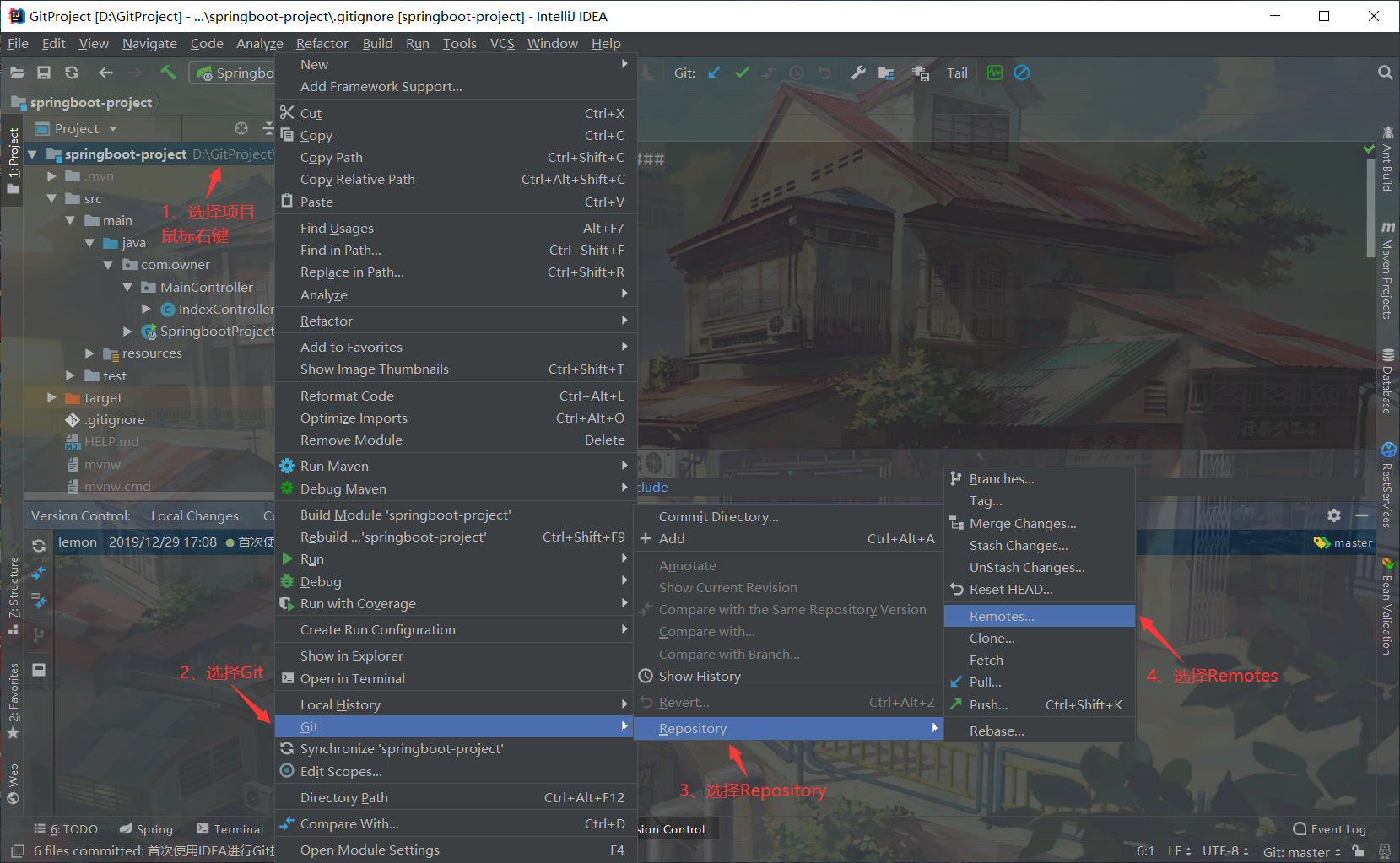Click the Search Everywhere magnifier icon

click(1385, 73)
